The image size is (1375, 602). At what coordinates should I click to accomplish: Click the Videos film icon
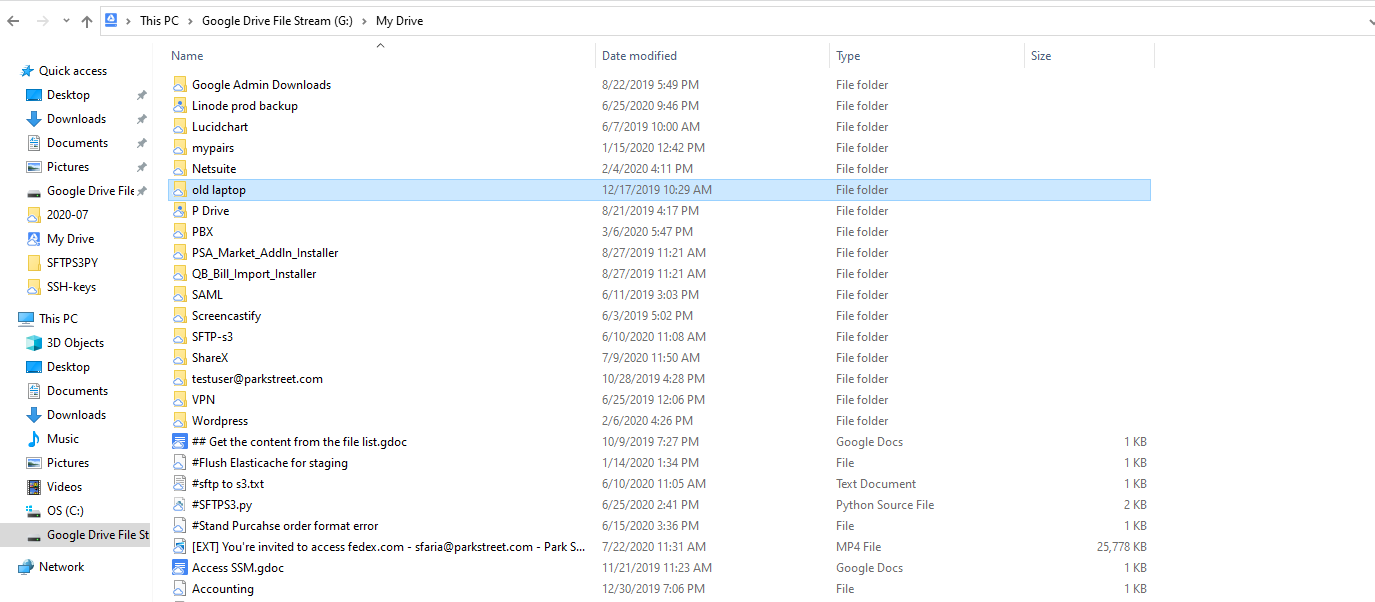tap(34, 487)
